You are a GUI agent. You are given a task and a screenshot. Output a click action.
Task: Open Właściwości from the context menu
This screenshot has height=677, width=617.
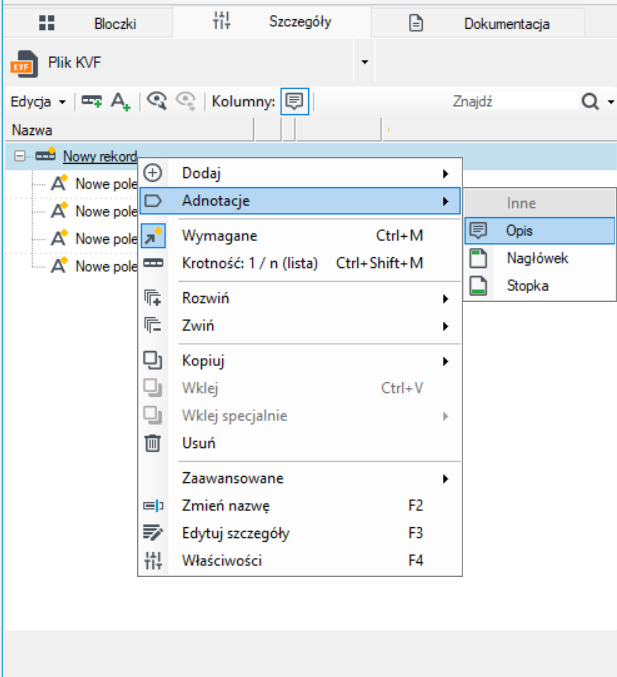300,561
